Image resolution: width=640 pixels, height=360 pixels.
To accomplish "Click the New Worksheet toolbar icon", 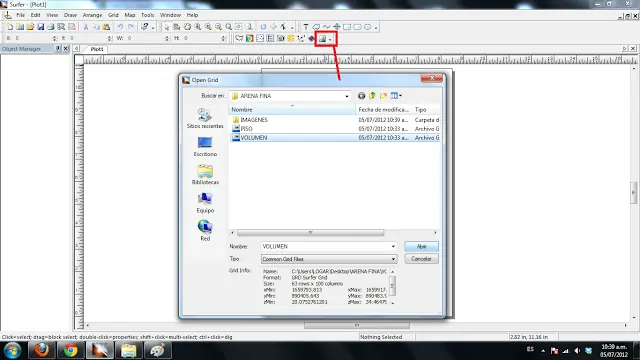I will point(20,27).
